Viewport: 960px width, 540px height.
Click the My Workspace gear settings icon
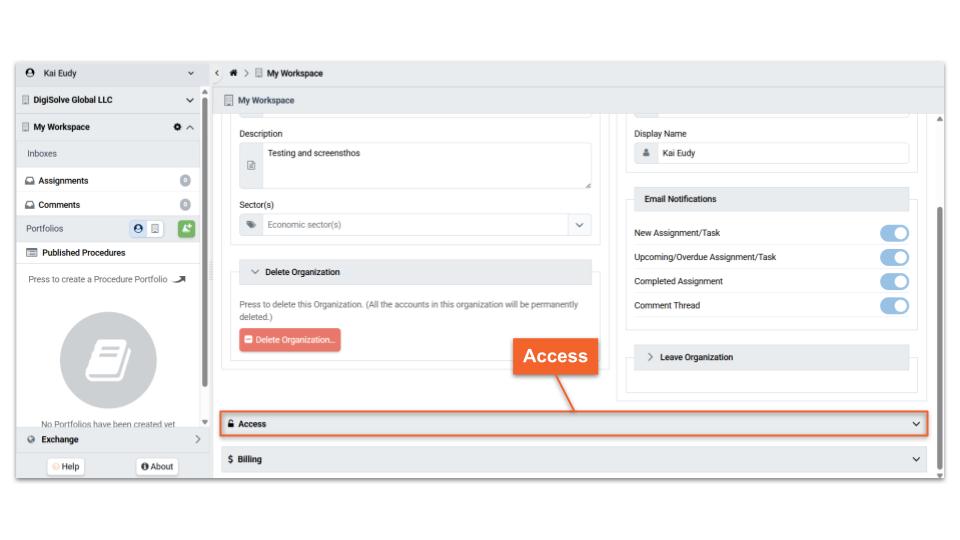point(177,127)
